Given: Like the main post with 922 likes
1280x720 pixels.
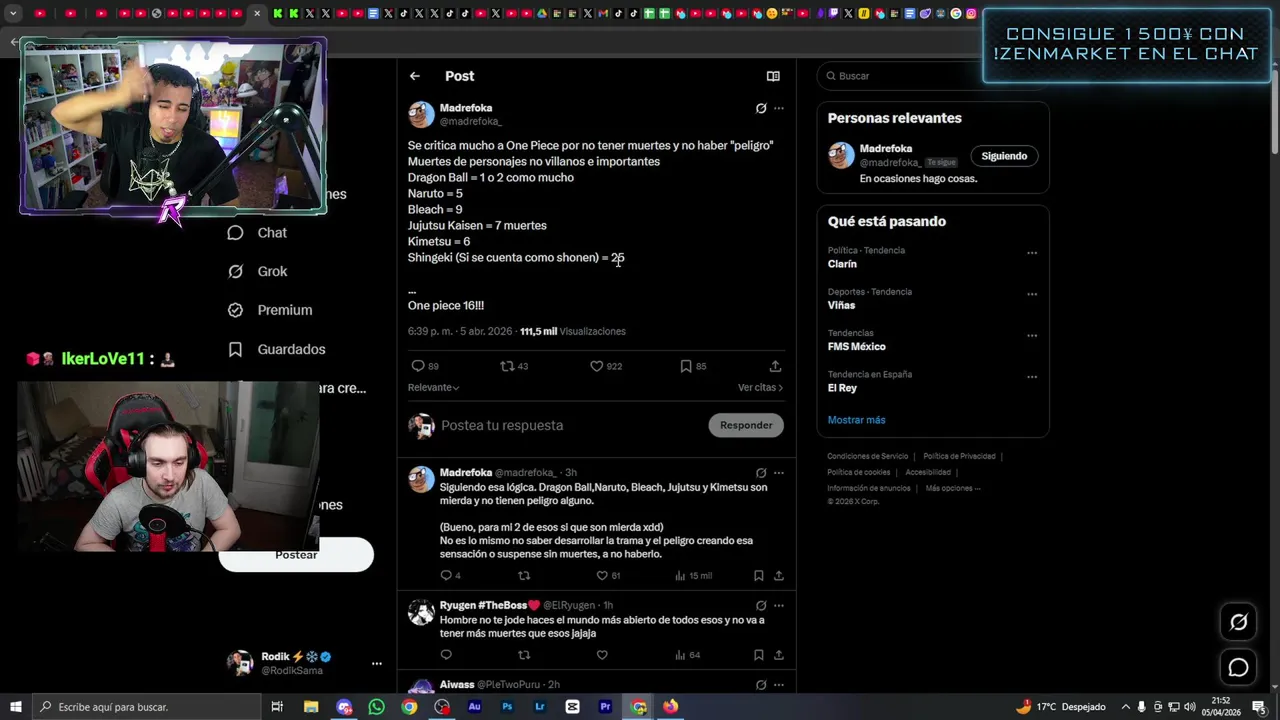Looking at the screenshot, I should [606, 366].
